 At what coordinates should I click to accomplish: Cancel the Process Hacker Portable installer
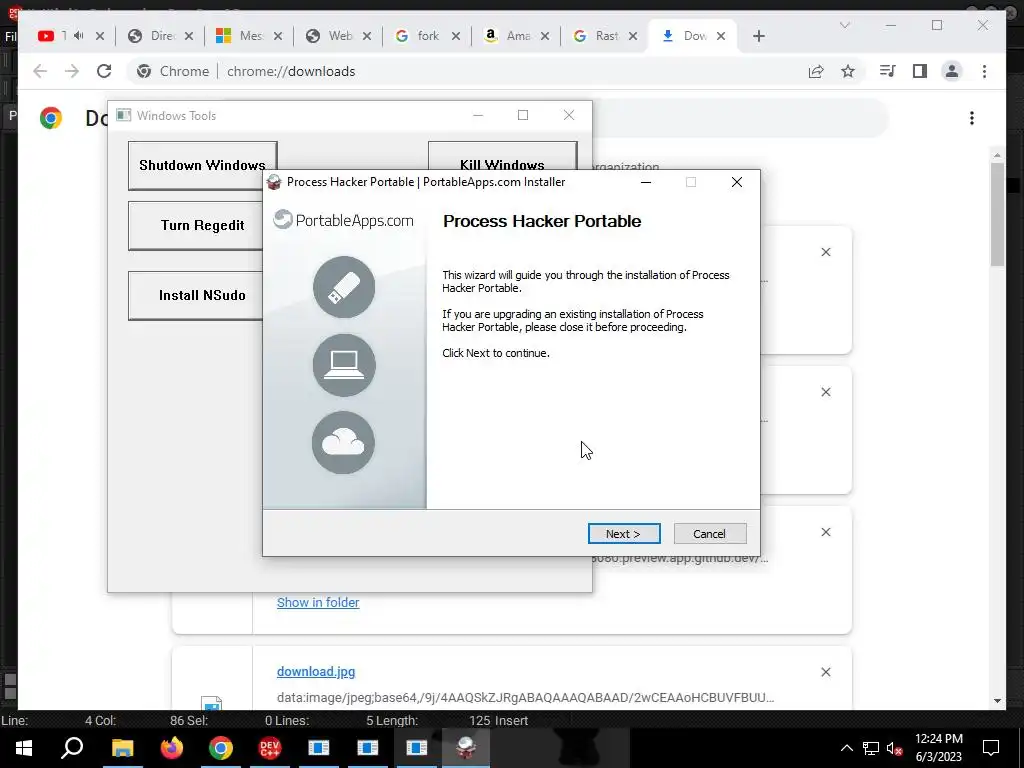(709, 534)
